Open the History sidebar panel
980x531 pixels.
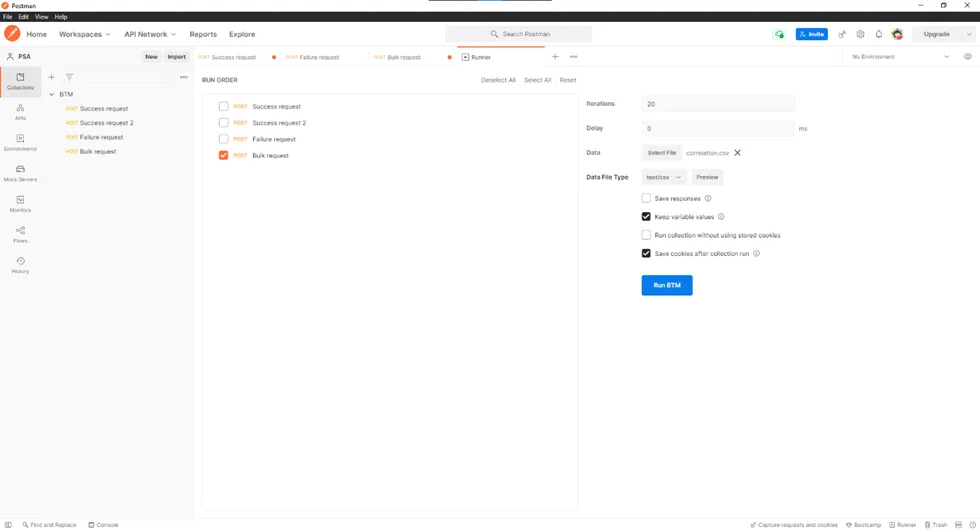coord(20,265)
